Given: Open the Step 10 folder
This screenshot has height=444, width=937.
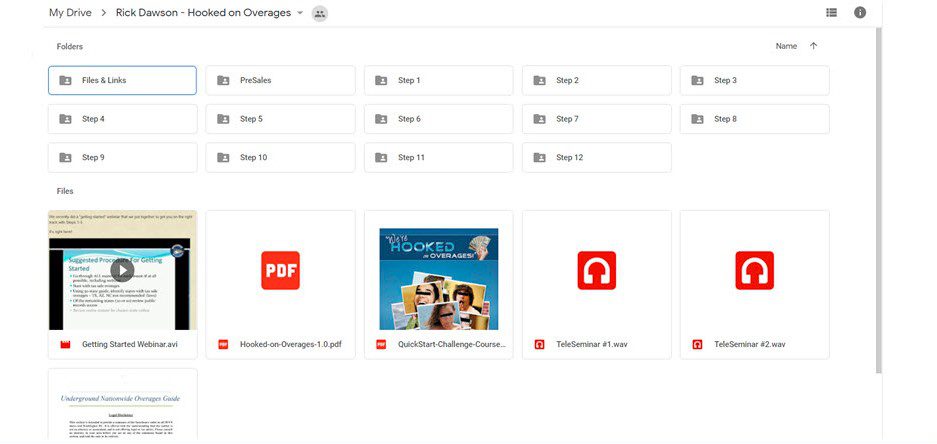Looking at the screenshot, I should click(280, 158).
